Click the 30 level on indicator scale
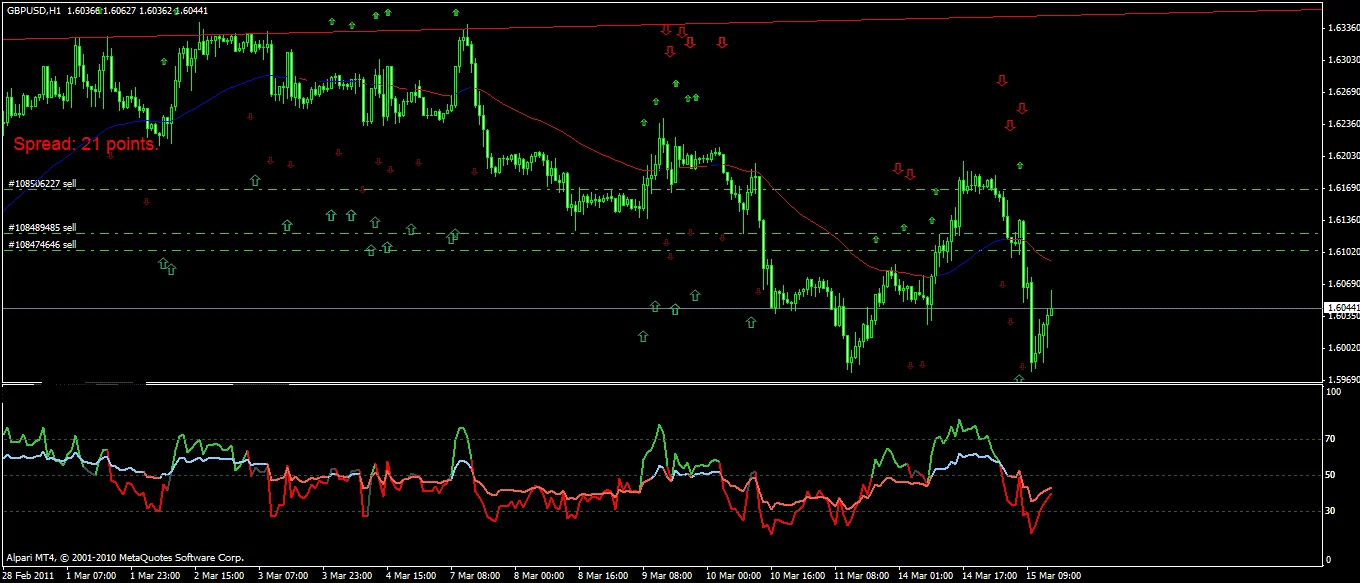The width and height of the screenshot is (1360, 583). tap(1331, 511)
